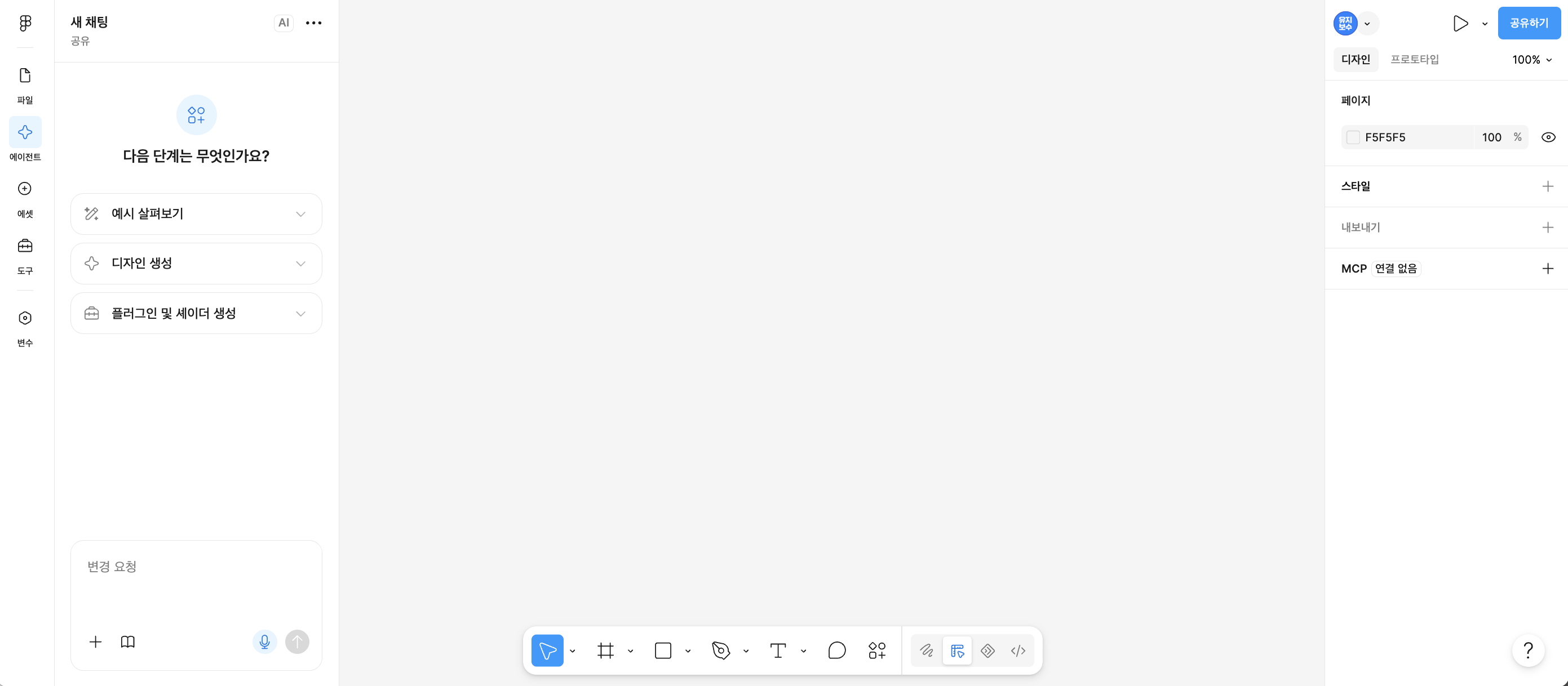Switch to Dev Mode code icon

point(1018,651)
